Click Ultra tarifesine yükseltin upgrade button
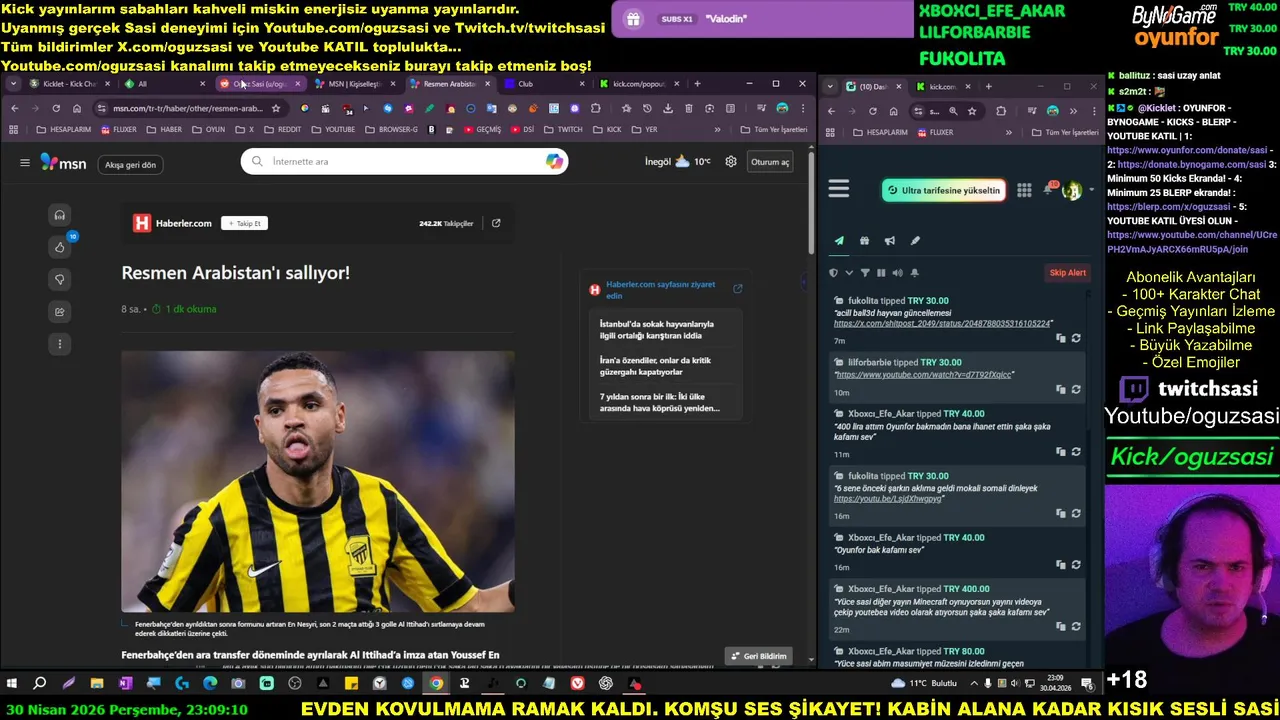The height and width of the screenshot is (720, 1280). [x=943, y=190]
